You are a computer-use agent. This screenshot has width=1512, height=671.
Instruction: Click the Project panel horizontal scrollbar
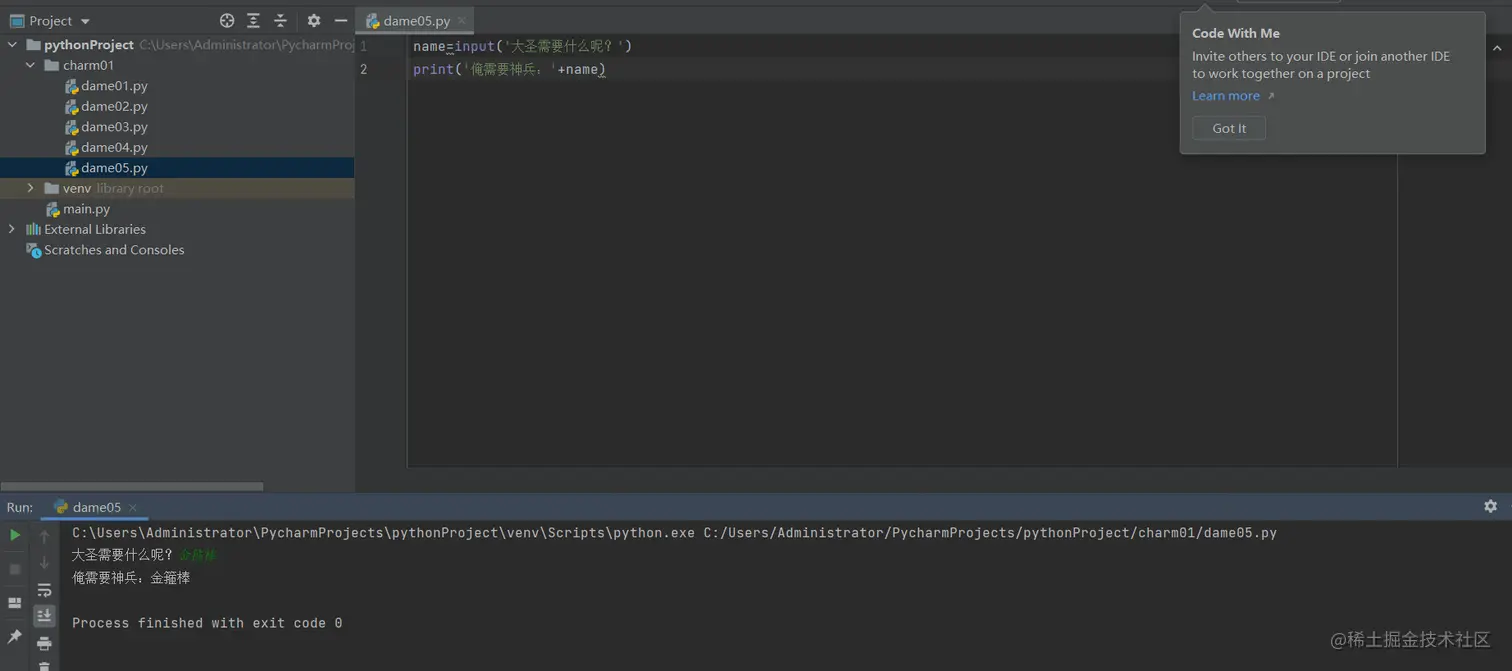[x=132, y=487]
